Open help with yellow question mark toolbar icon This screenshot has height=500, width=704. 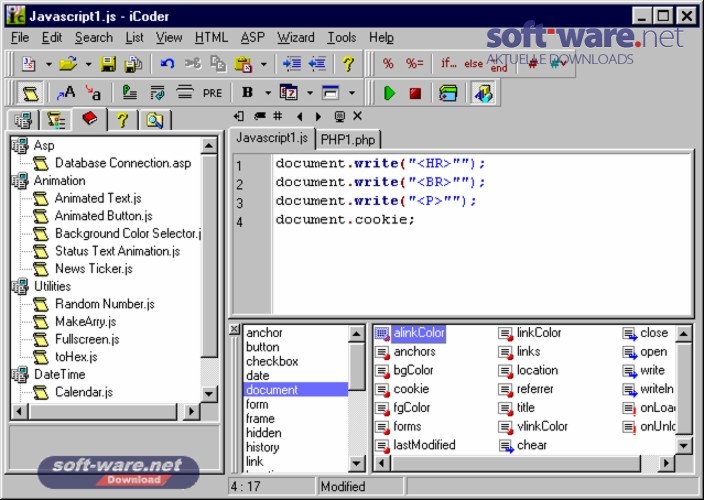(348, 64)
